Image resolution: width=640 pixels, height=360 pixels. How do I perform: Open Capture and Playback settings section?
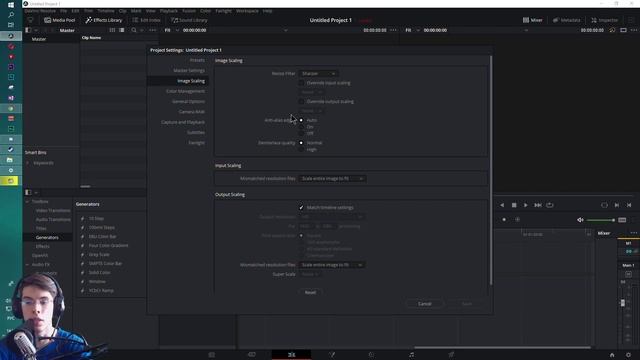pyautogui.click(x=183, y=122)
